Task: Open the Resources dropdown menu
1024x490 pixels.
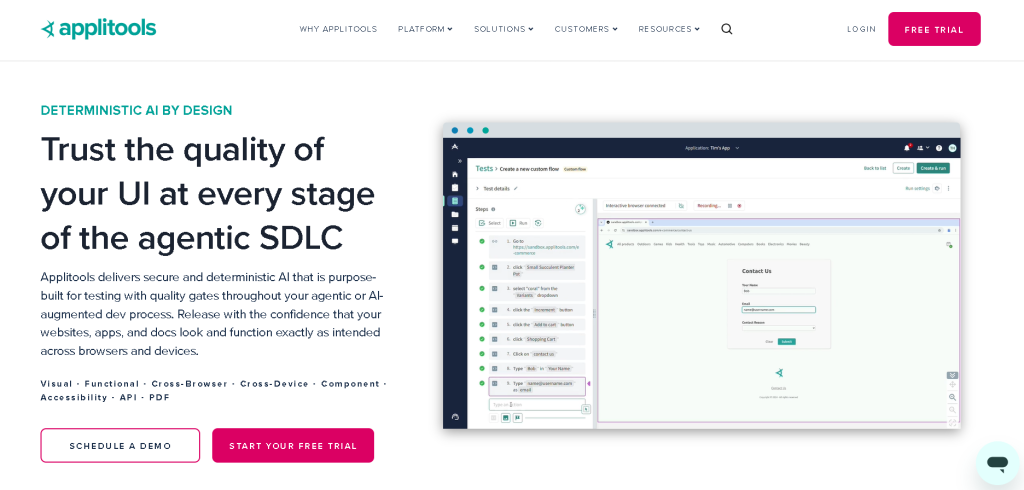Action: (x=669, y=29)
